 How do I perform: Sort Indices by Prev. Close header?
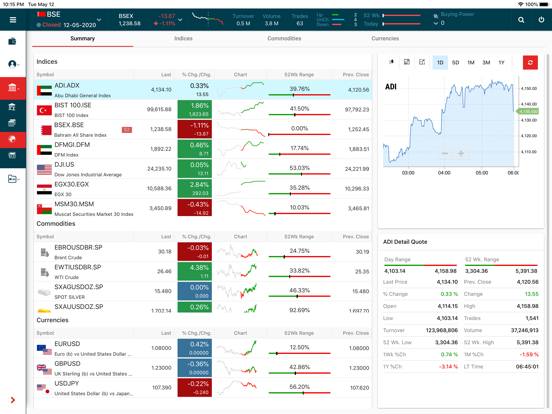tap(356, 75)
